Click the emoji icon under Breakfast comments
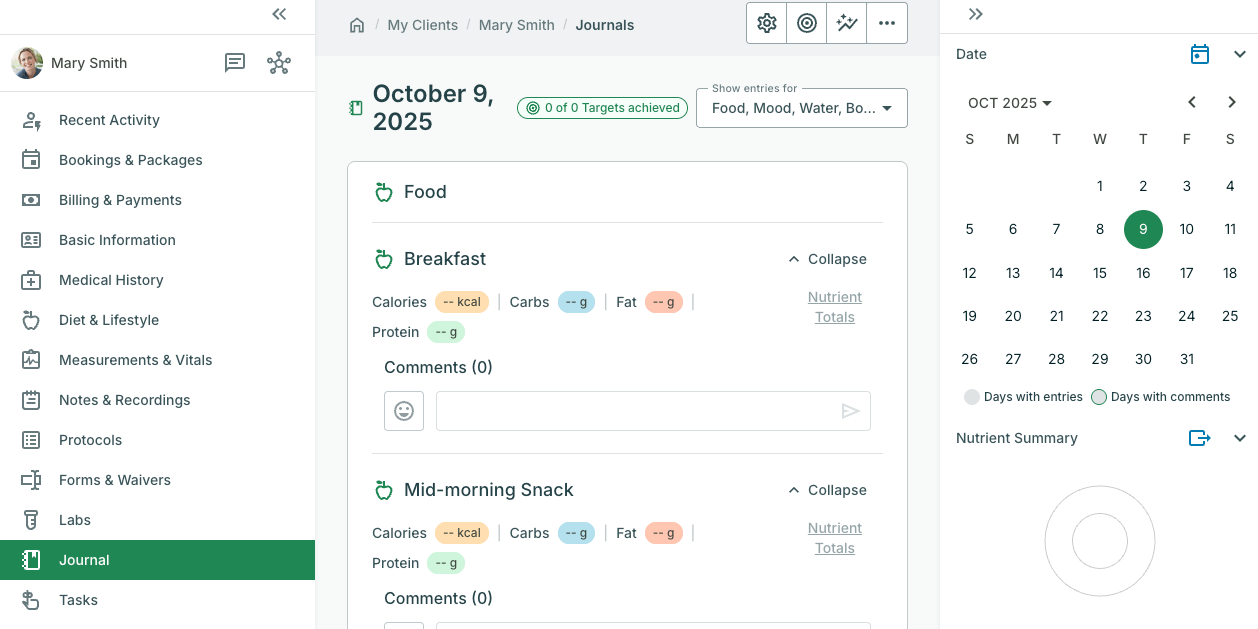Screen dimensions: 1258x629 pos(404,411)
